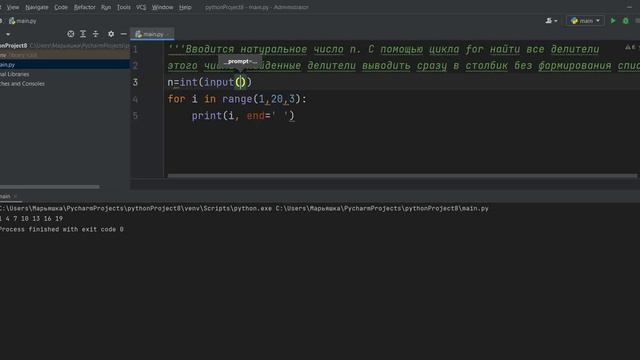Click the Select Opened File target icon
The height and width of the screenshot is (360, 640).
click(x=71, y=34)
